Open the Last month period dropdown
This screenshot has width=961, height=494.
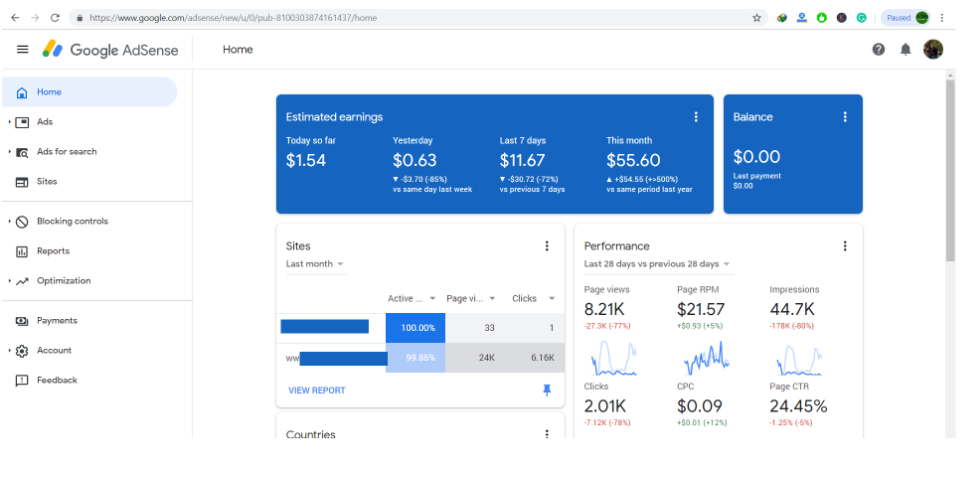(315, 264)
